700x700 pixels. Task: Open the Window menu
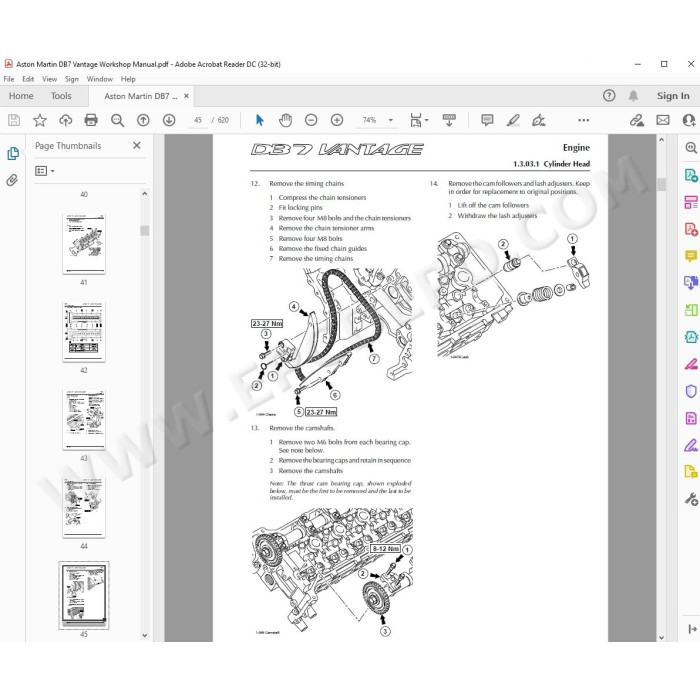click(100, 79)
